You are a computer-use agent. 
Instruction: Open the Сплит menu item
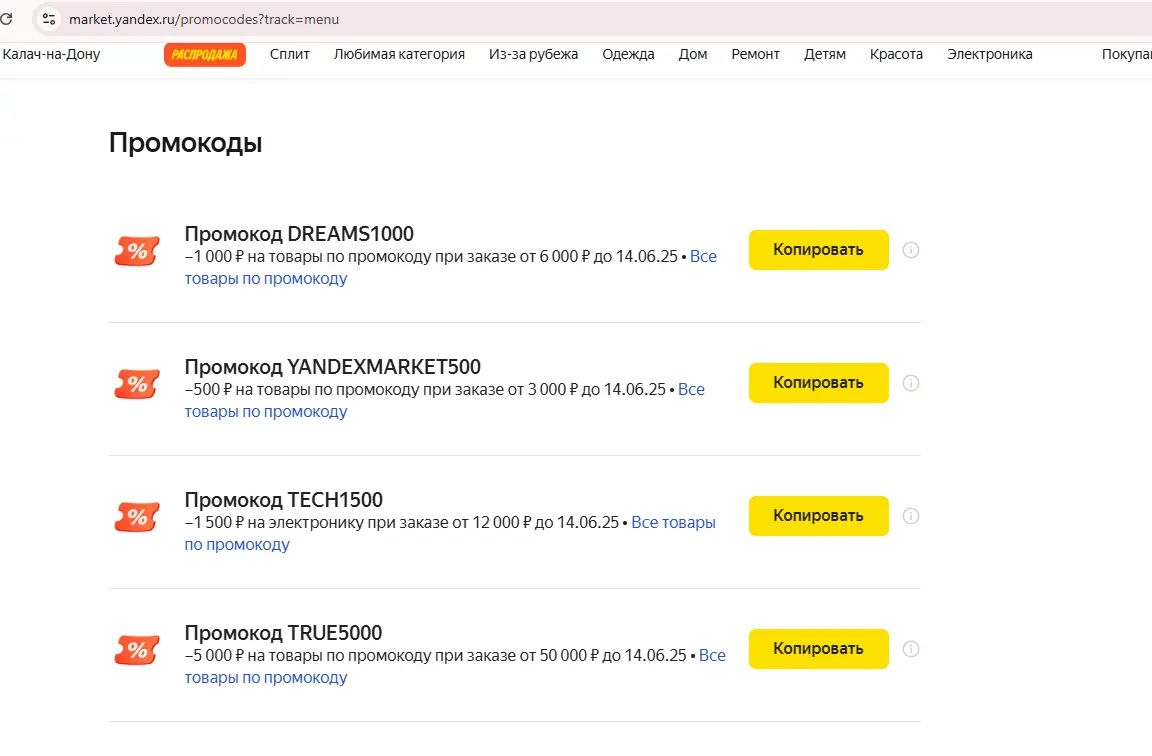coord(289,54)
